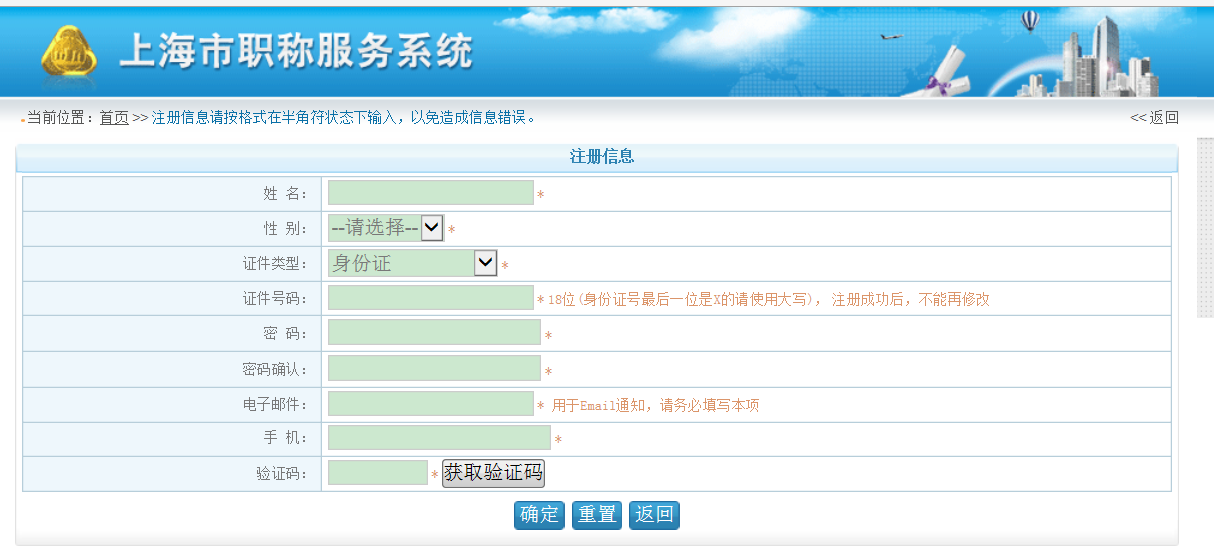
Task: Clear the form with 重置 button
Action: click(x=597, y=515)
